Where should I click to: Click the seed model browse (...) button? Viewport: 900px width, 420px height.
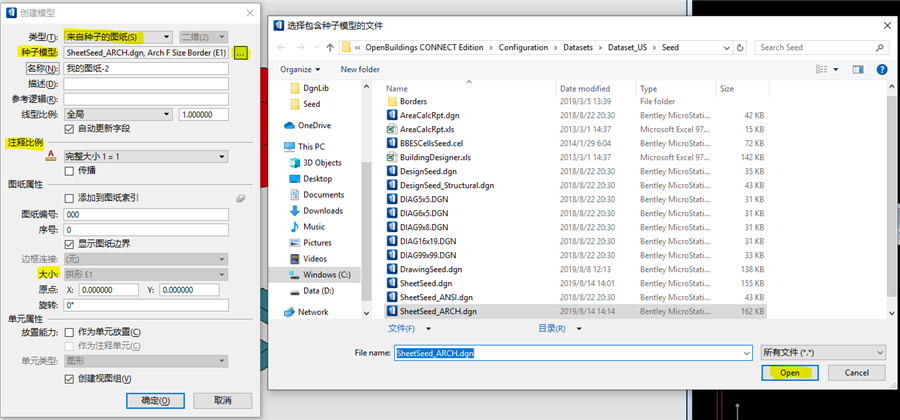pyautogui.click(x=241, y=53)
